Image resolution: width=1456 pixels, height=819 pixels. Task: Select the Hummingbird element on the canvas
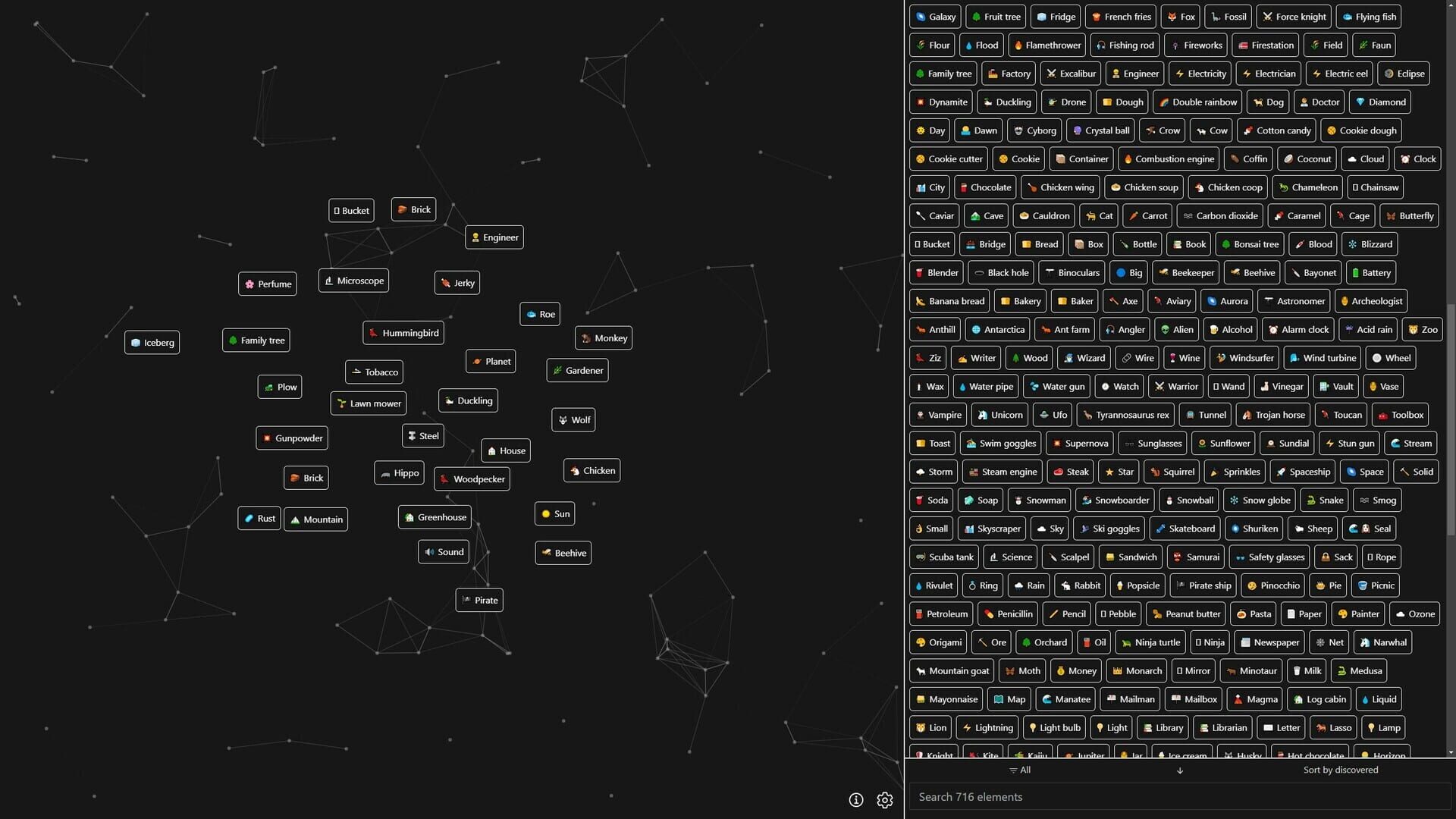click(x=403, y=333)
